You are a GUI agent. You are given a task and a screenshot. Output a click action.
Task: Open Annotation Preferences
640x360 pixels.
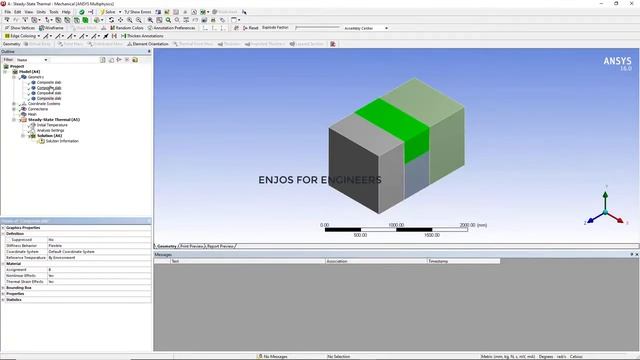[x=171, y=28]
